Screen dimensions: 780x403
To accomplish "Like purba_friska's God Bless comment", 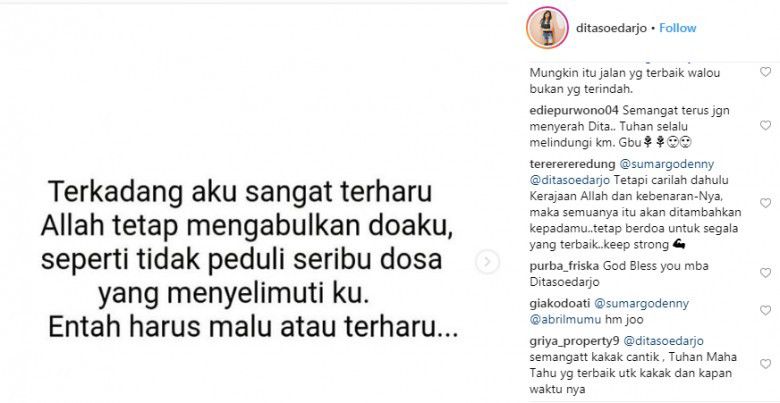I will coord(766,273).
